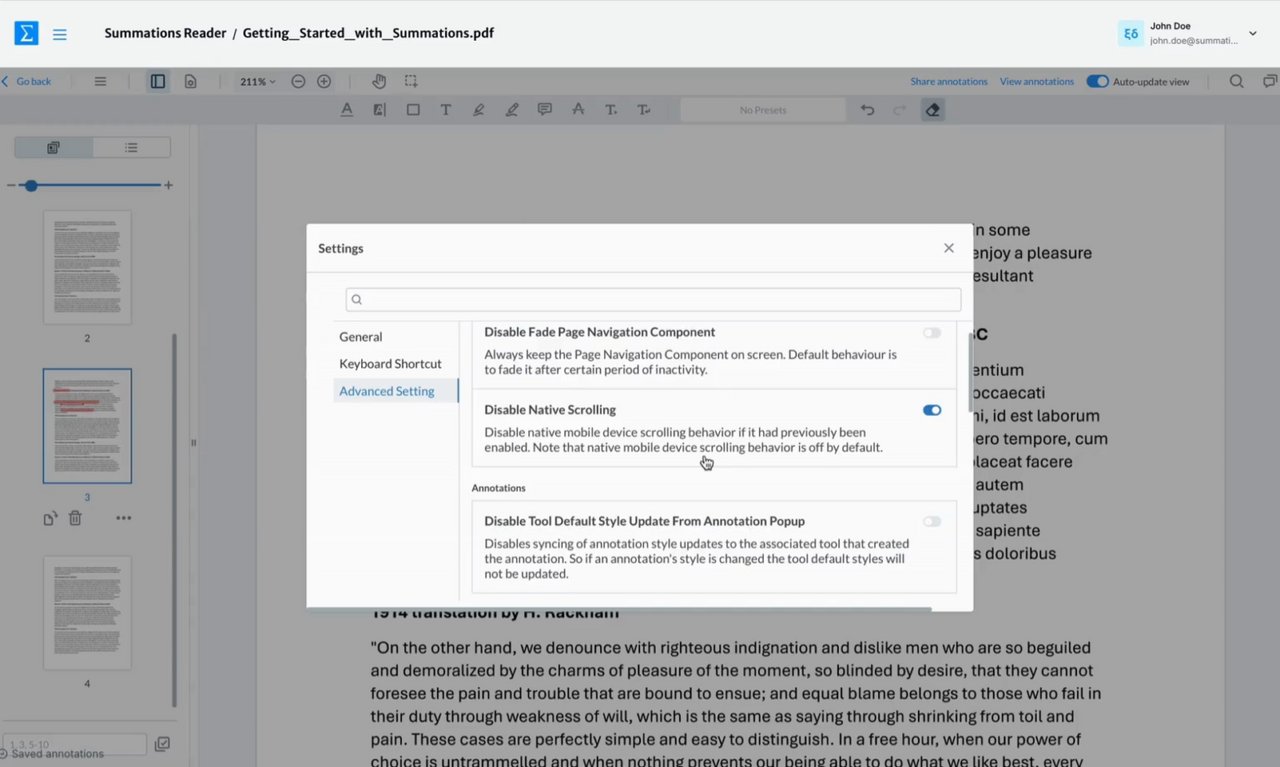Viewport: 1280px width, 767px height.
Task: Turn off Auto-update view switch
Action: [1097, 81]
